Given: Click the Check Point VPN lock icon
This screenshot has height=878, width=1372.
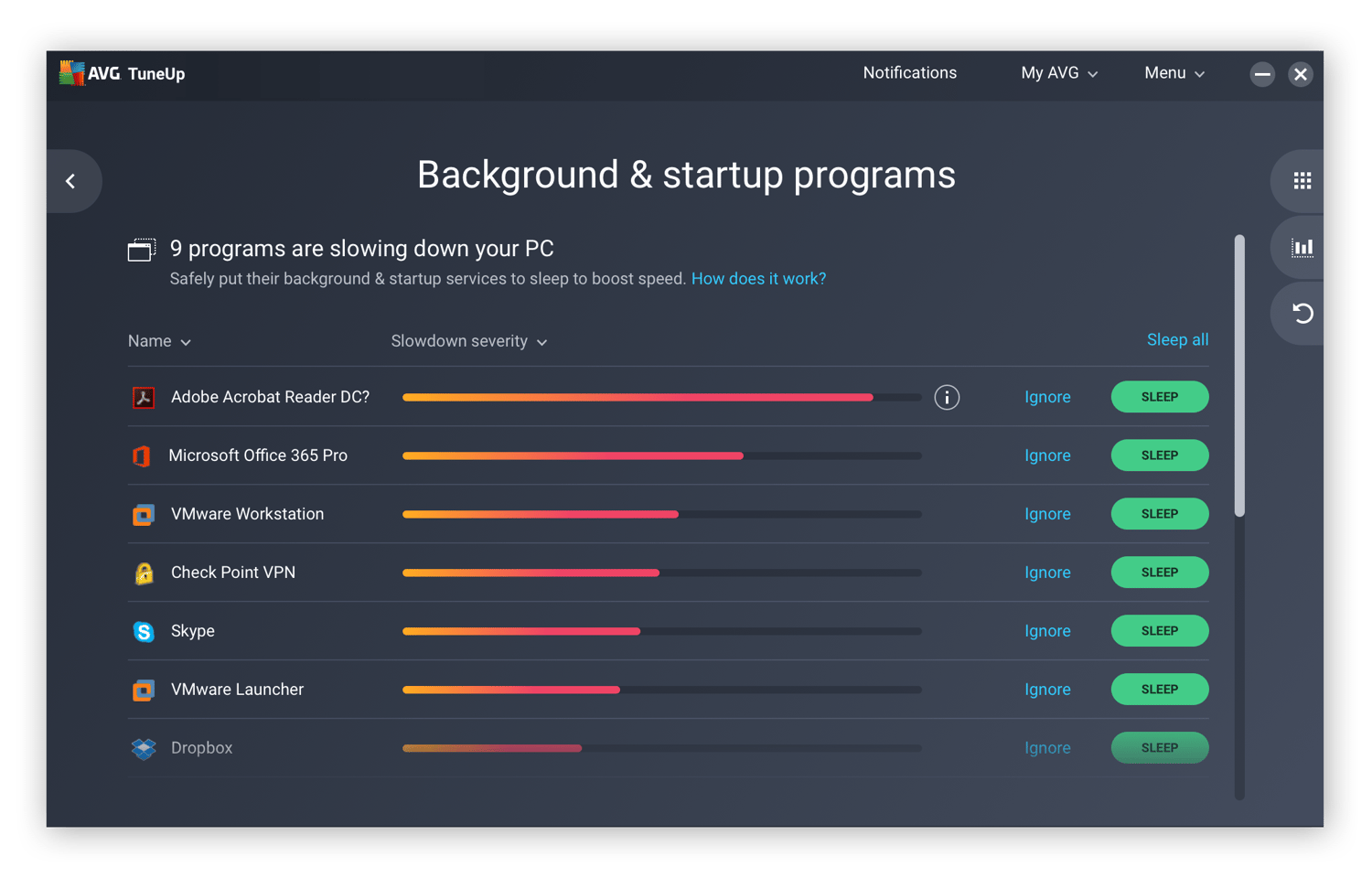Looking at the screenshot, I should click(x=144, y=573).
